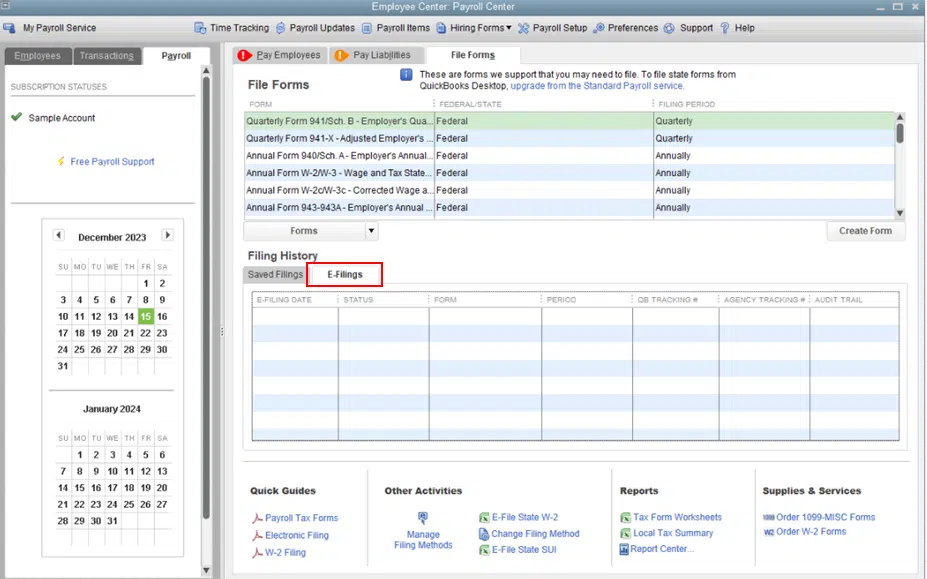Click the Time Tracking toolbar icon
This screenshot has width=927, height=579.
pos(200,28)
